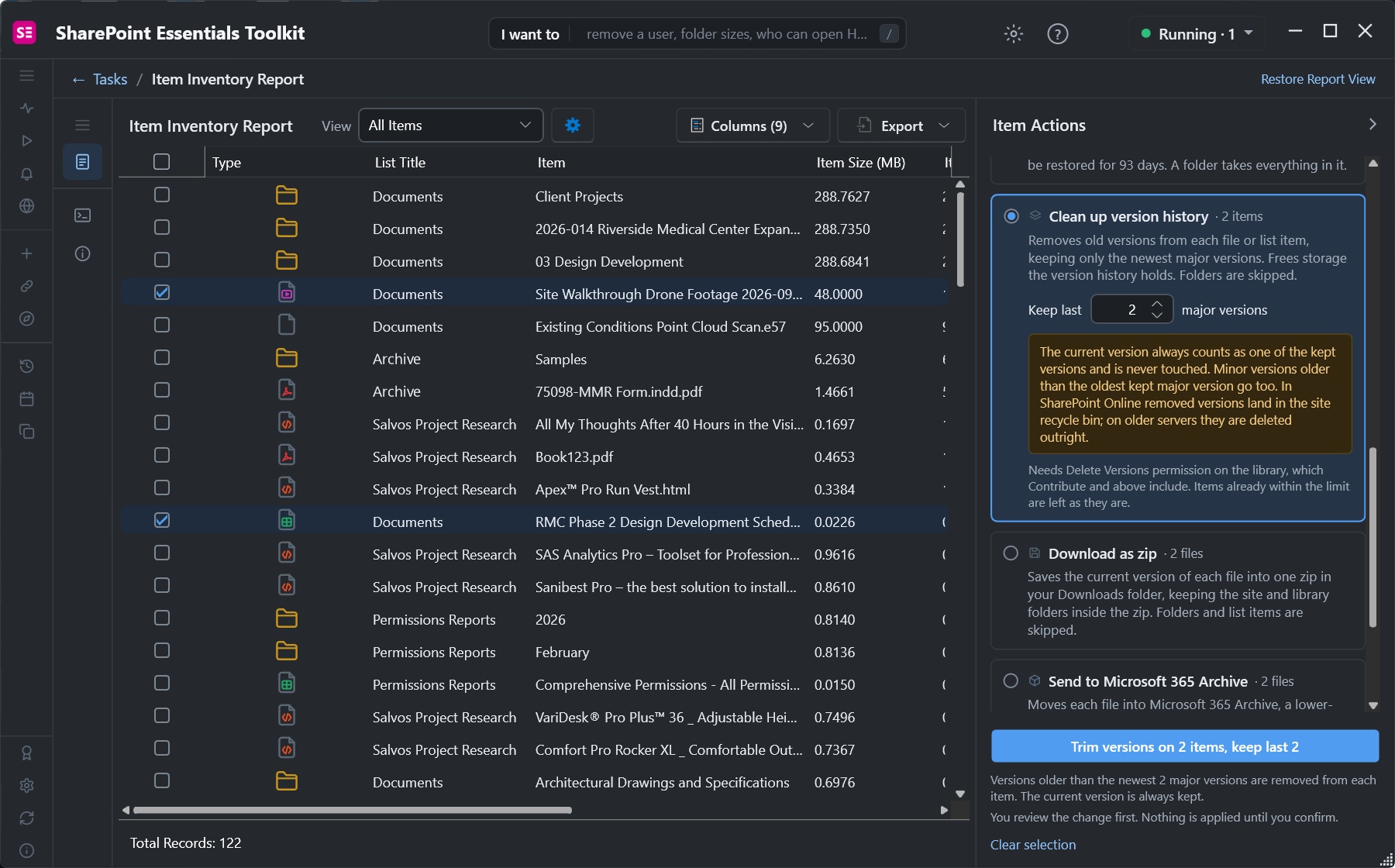Click Restore Report View link
The width and height of the screenshot is (1395, 868).
click(1317, 79)
